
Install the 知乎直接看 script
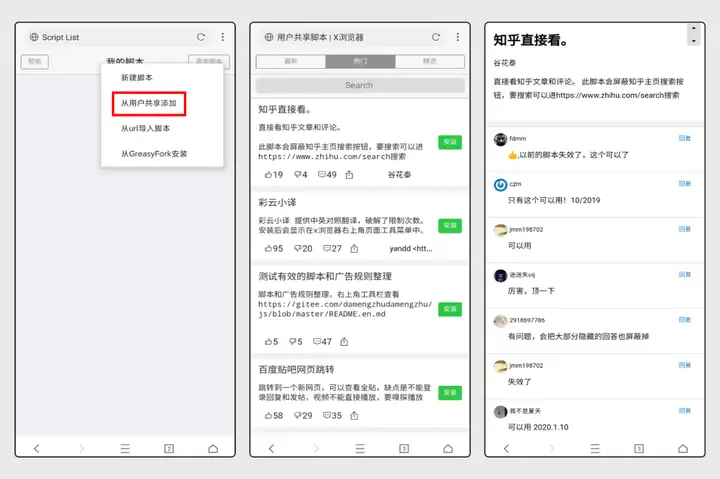tap(450, 142)
